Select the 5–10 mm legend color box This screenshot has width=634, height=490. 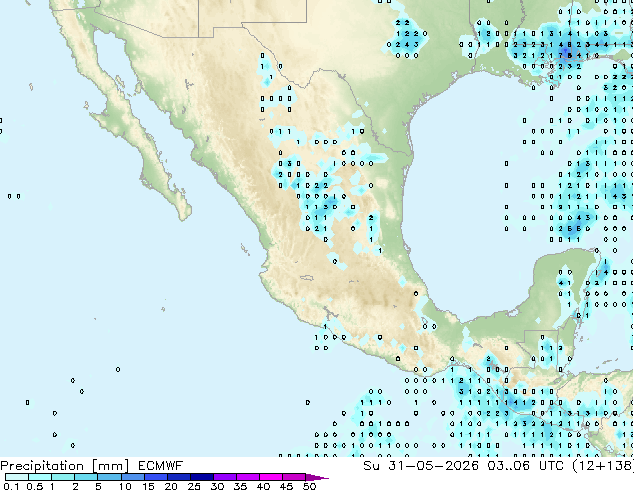point(109,477)
